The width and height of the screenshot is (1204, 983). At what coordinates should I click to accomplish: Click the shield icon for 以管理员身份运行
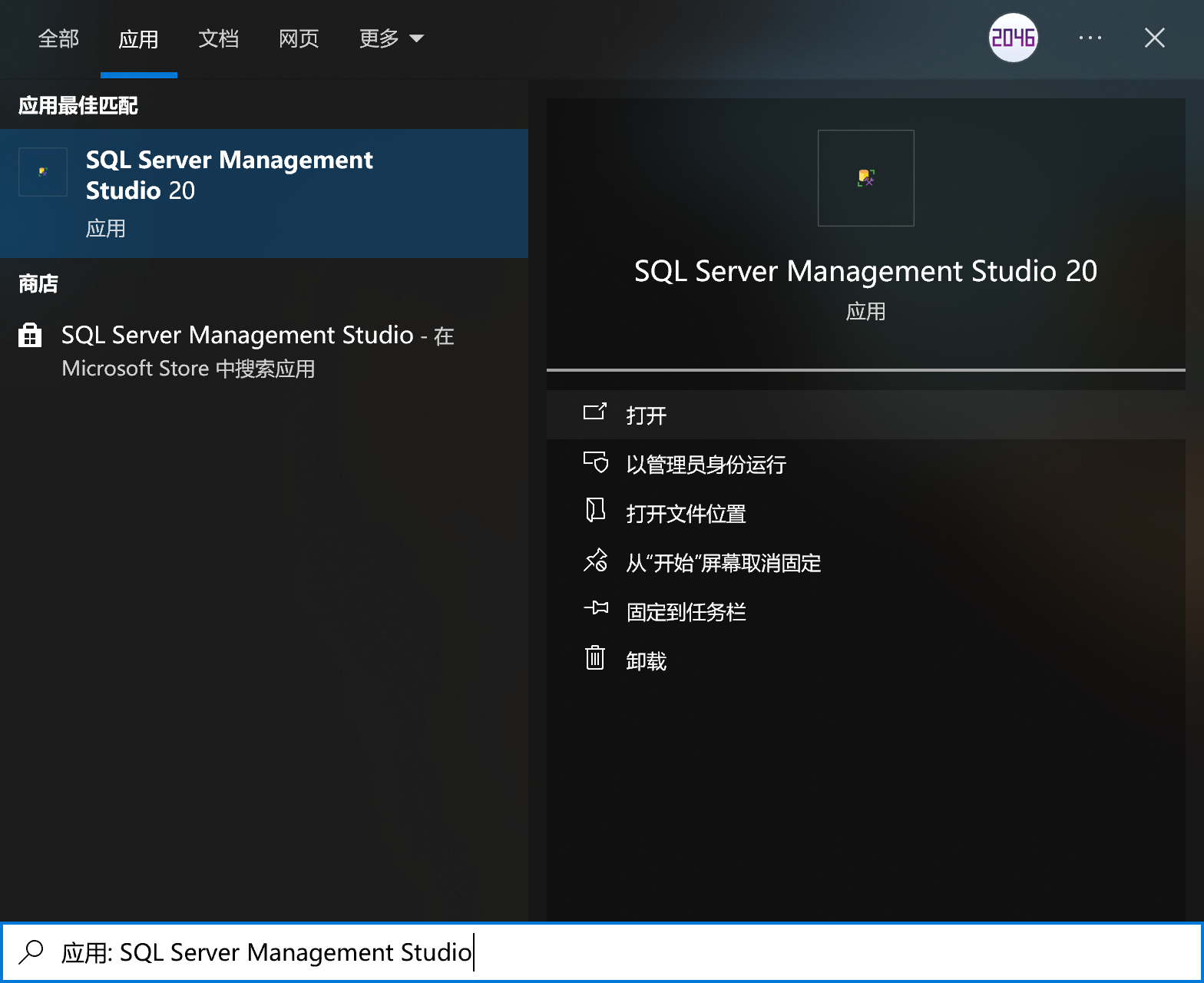tap(595, 462)
